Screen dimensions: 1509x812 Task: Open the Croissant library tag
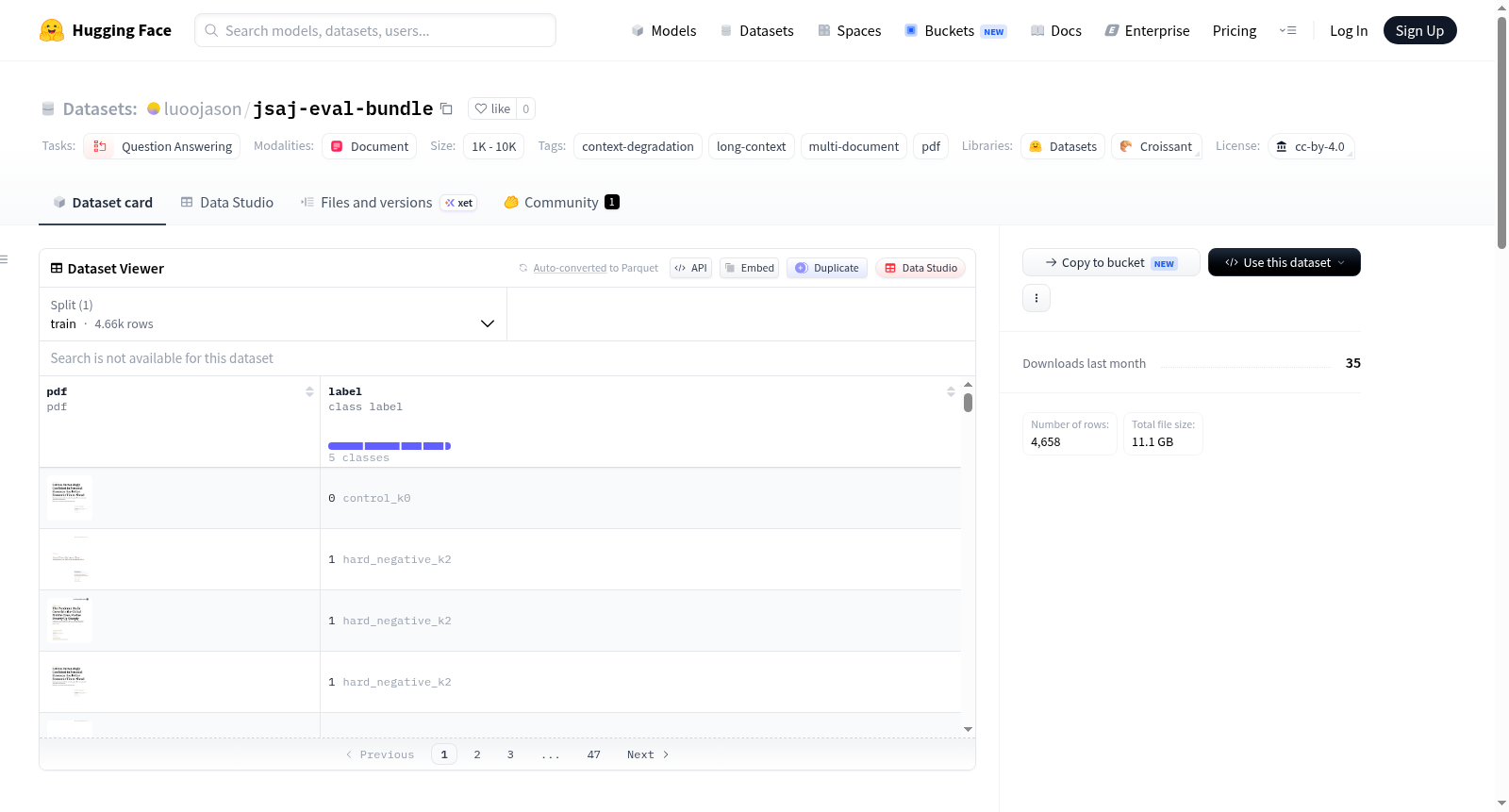(1156, 146)
